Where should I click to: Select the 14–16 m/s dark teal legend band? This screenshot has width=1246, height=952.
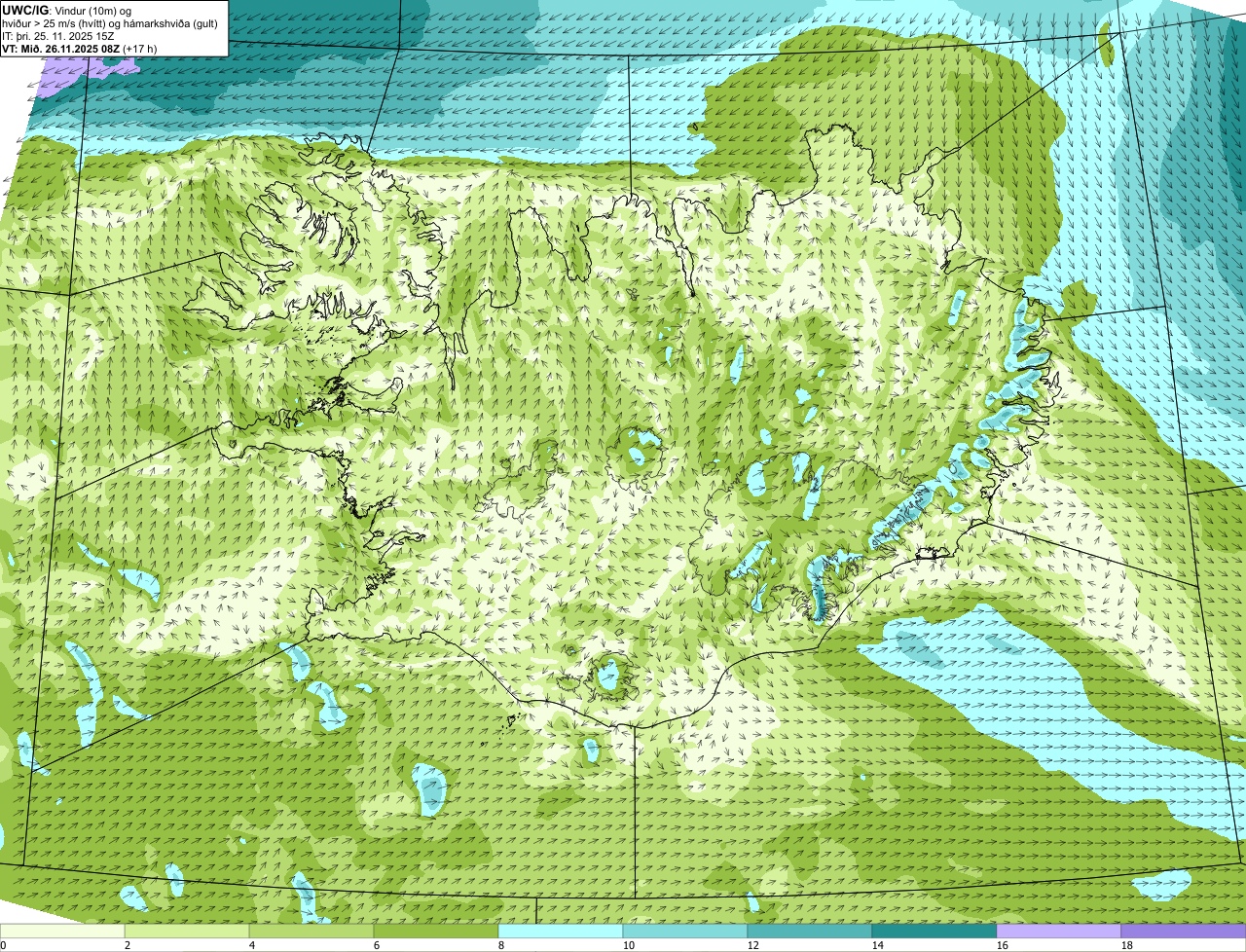click(934, 931)
